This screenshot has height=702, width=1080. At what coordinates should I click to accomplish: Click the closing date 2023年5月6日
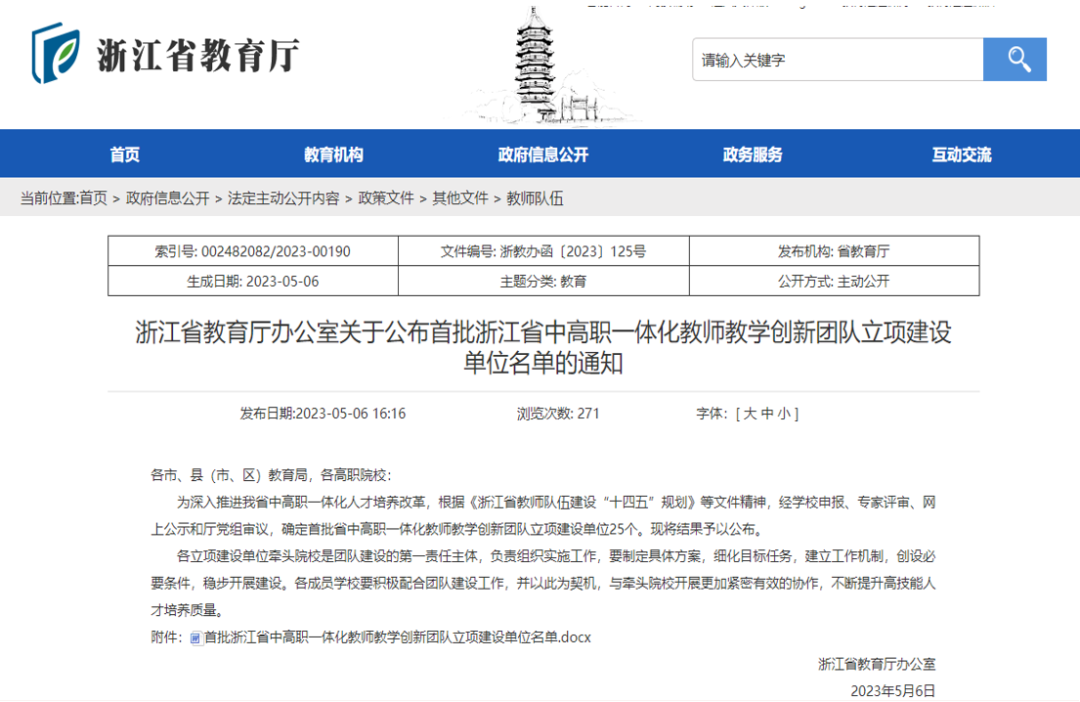click(x=893, y=690)
